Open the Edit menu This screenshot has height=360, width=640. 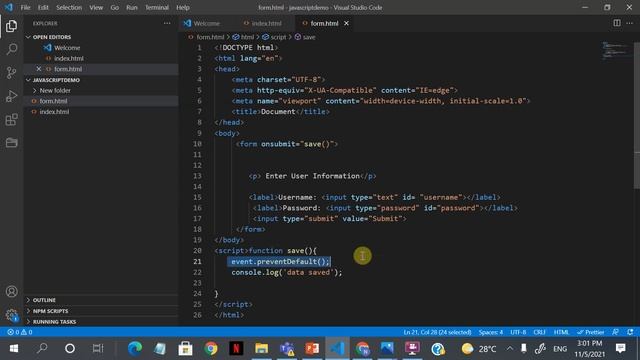coord(43,7)
